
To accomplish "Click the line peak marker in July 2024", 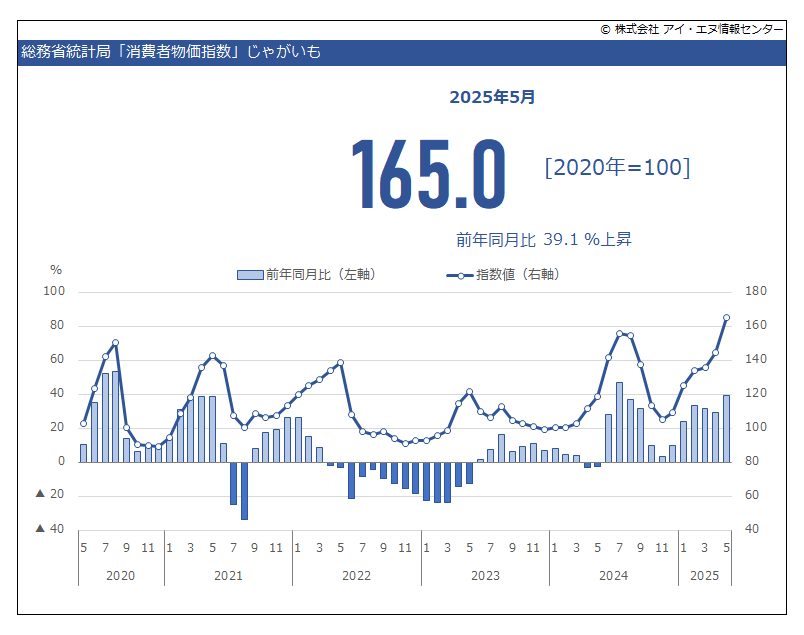I will coord(619,334).
